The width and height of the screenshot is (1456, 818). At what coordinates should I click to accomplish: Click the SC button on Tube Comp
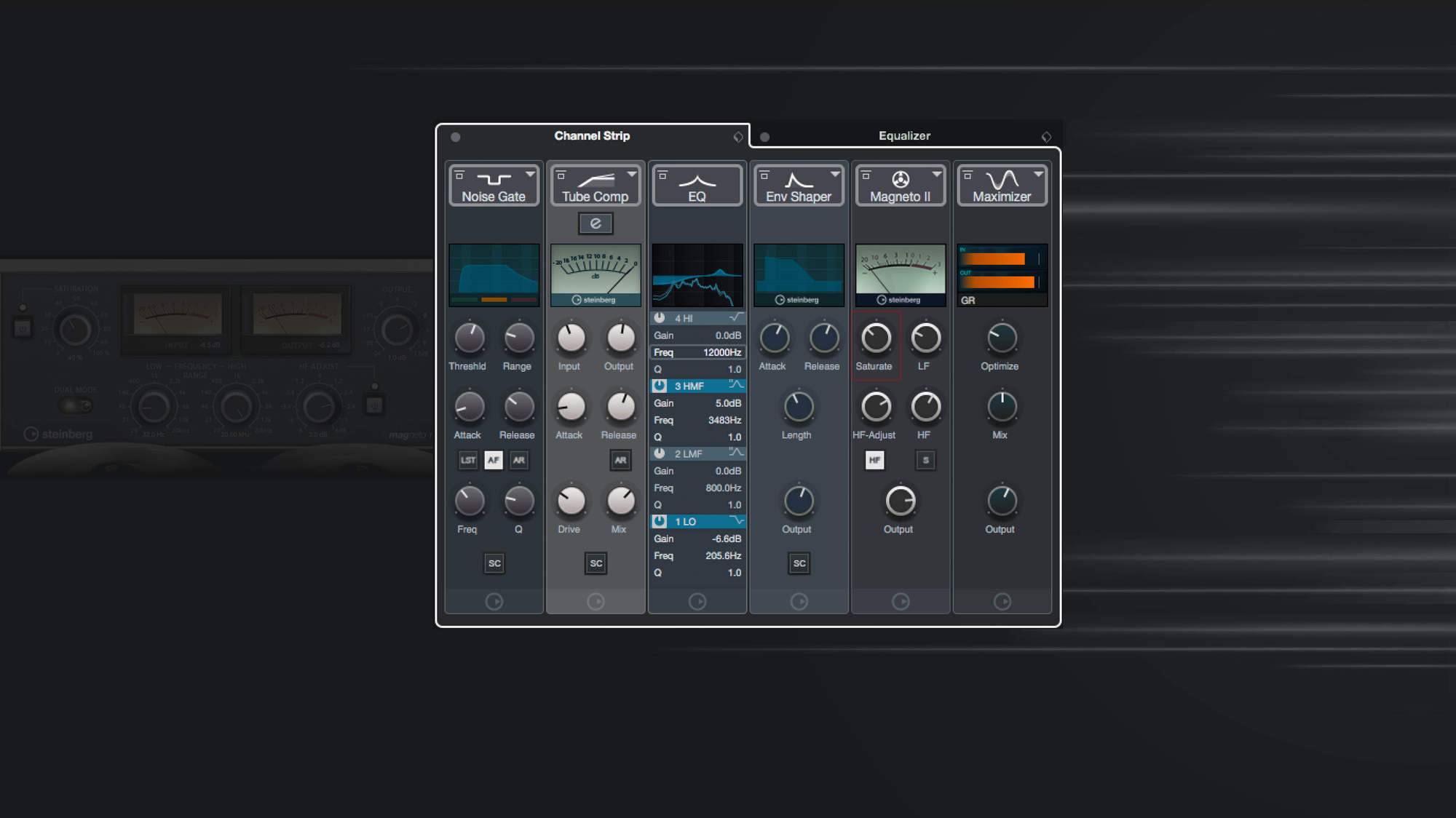point(595,562)
